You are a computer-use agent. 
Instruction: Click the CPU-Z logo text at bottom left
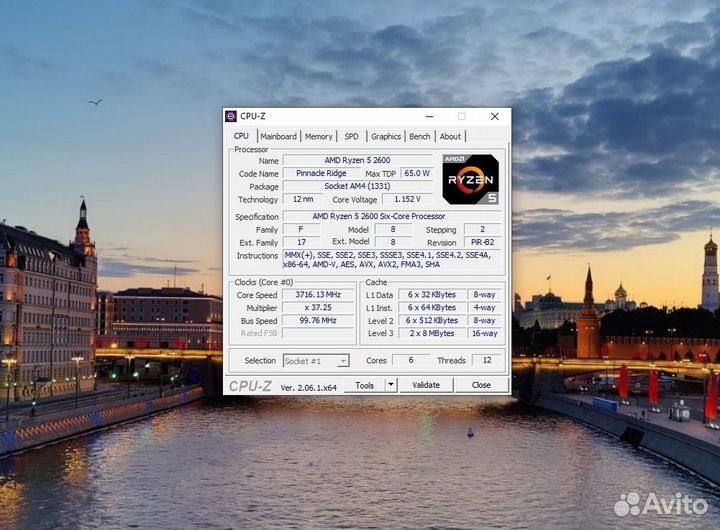pyautogui.click(x=250, y=386)
